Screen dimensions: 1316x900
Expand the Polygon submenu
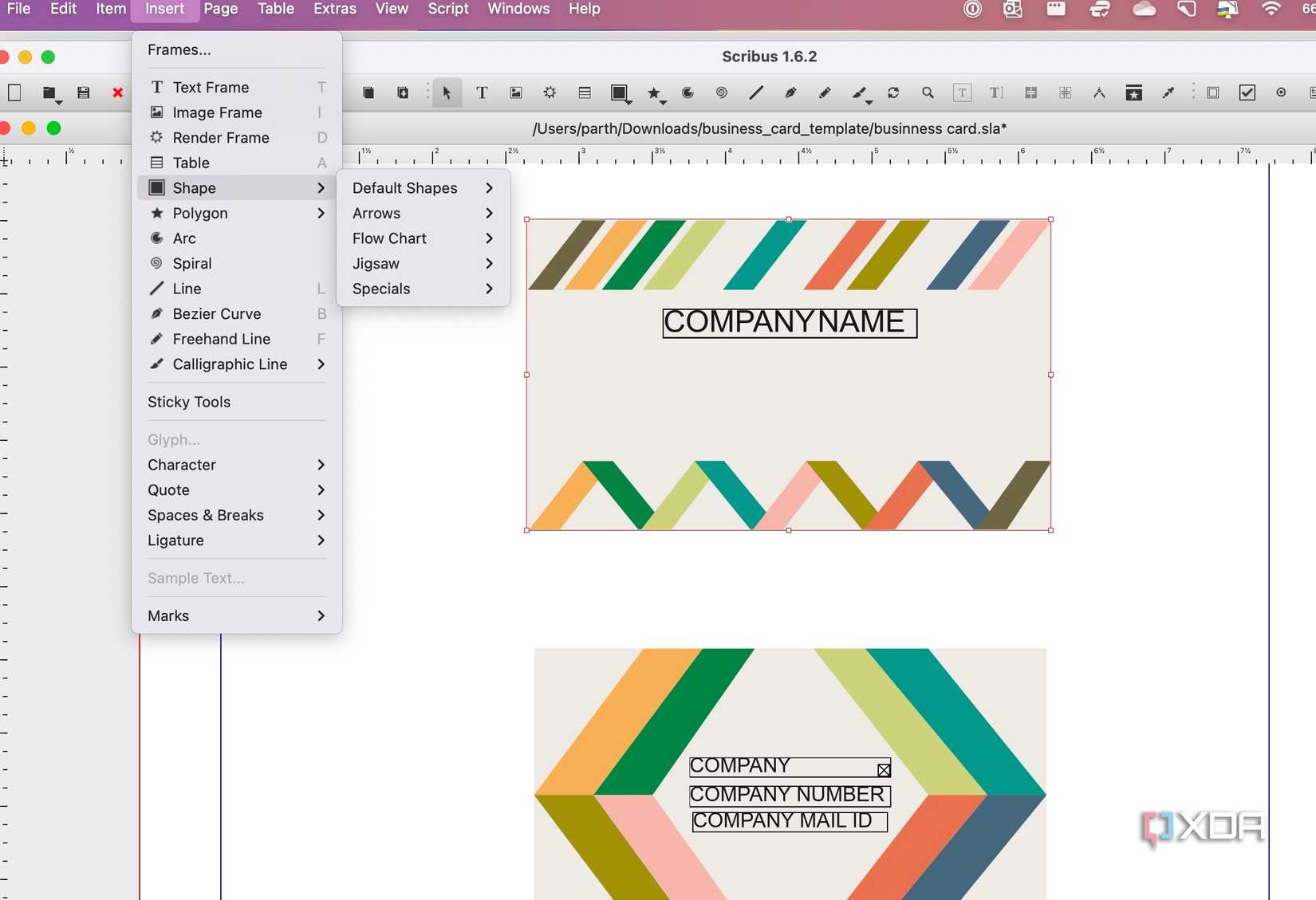tap(200, 213)
